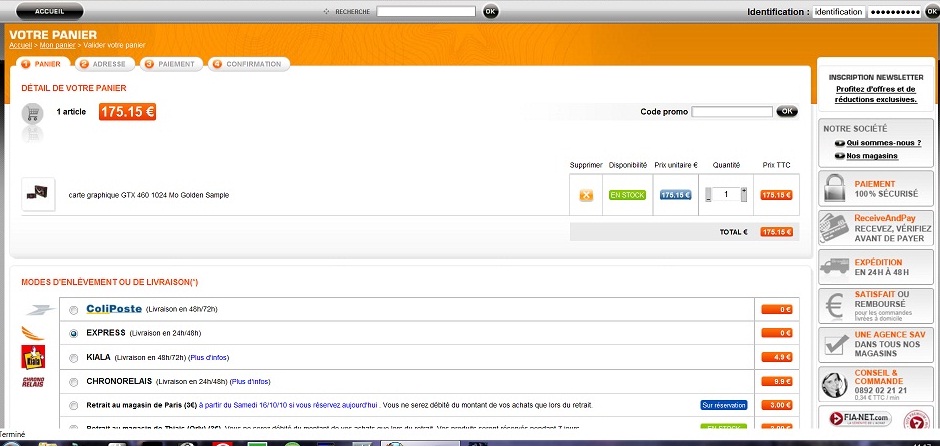The width and height of the screenshot is (940, 447).
Task: Select the ColiPoste delivery radio button
Action: pyautogui.click(x=75, y=309)
